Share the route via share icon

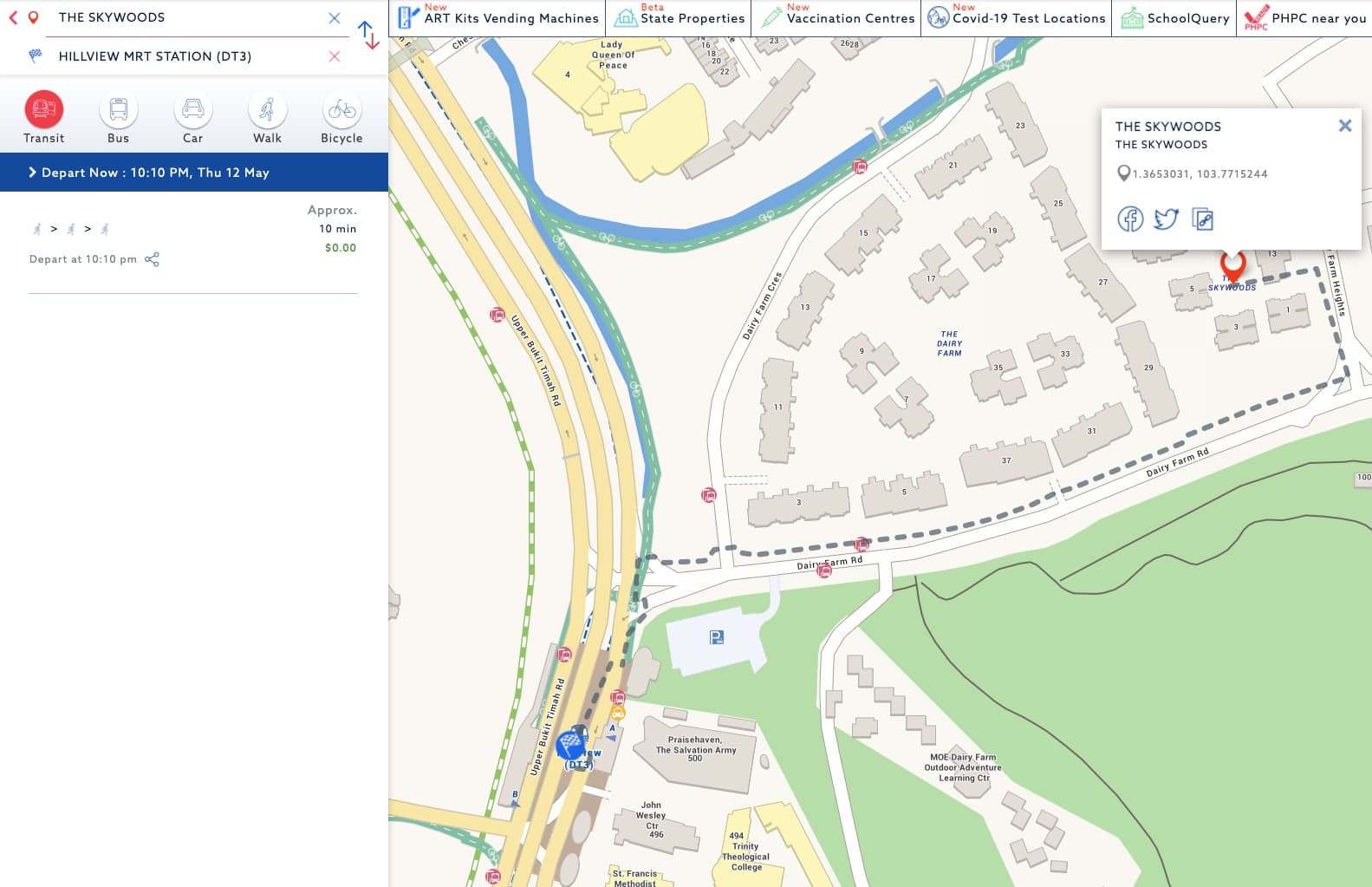[152, 259]
